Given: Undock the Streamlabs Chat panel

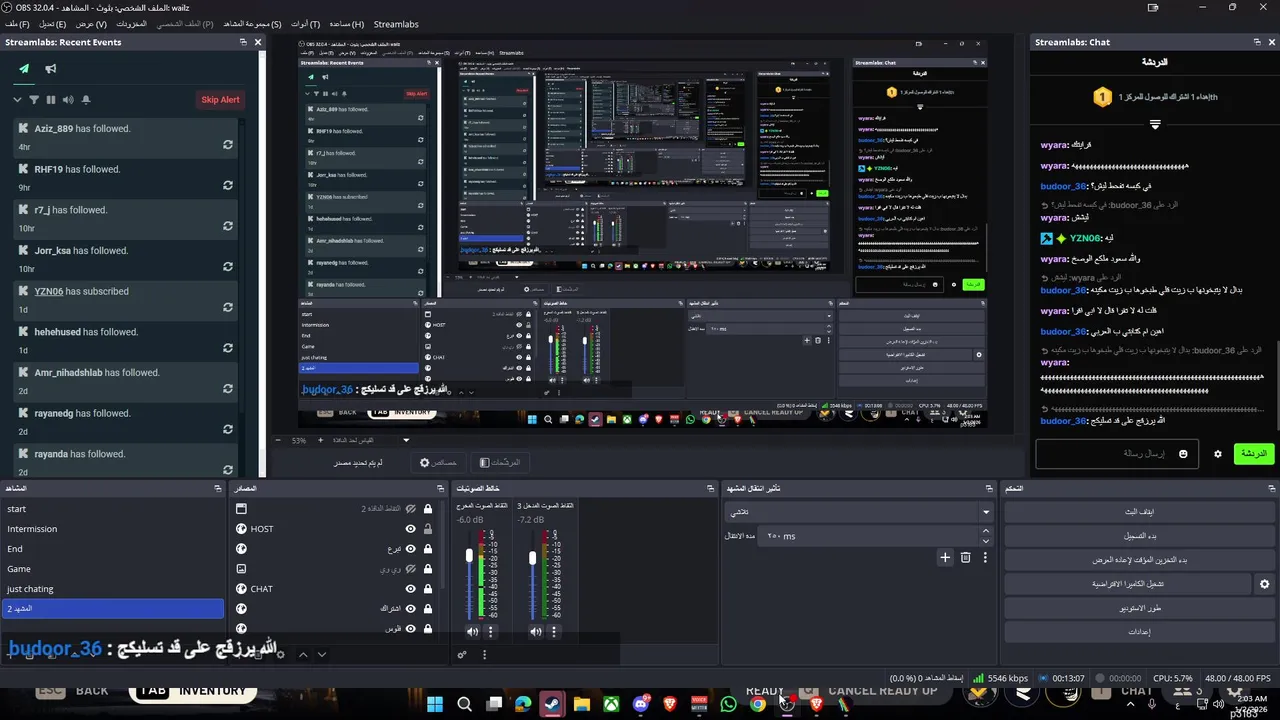Looking at the screenshot, I should (1257, 42).
